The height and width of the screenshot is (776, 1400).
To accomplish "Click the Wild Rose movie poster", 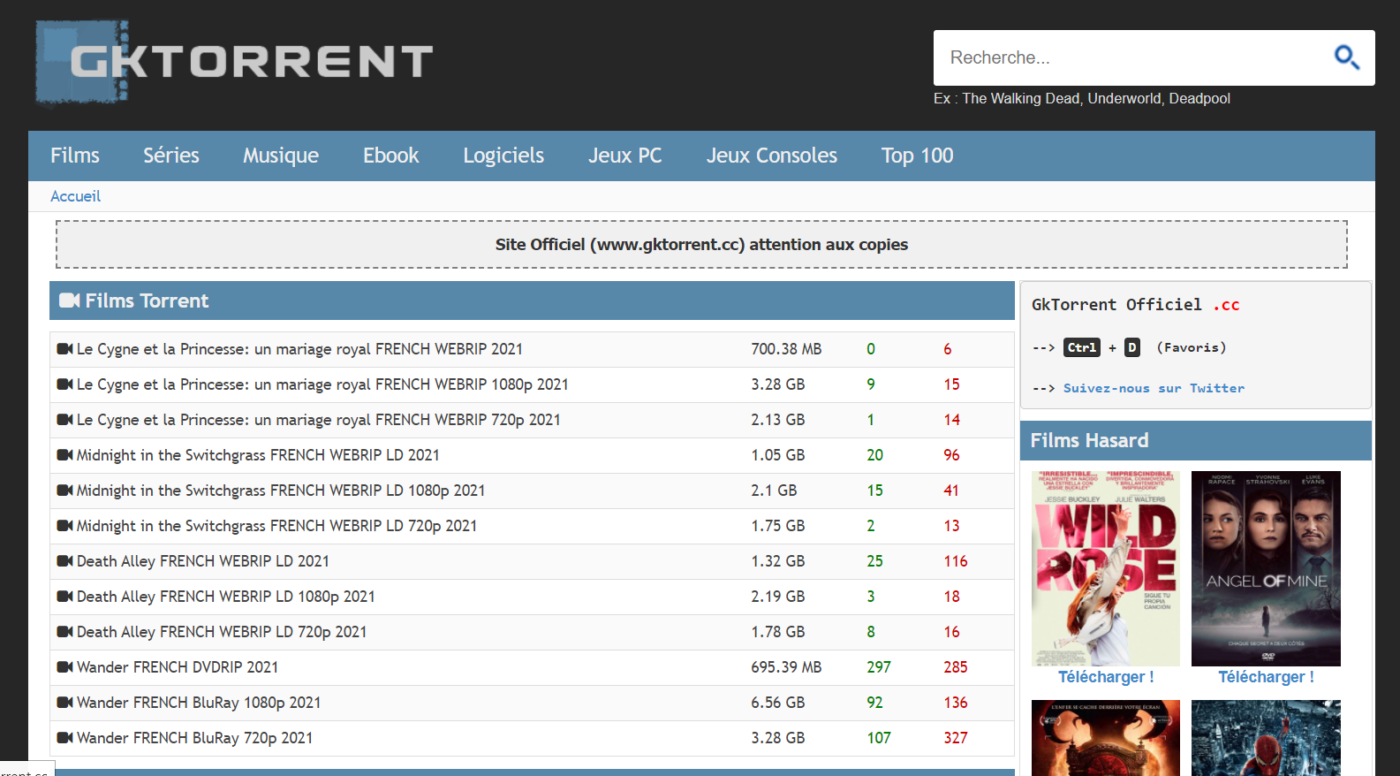I will point(1106,569).
